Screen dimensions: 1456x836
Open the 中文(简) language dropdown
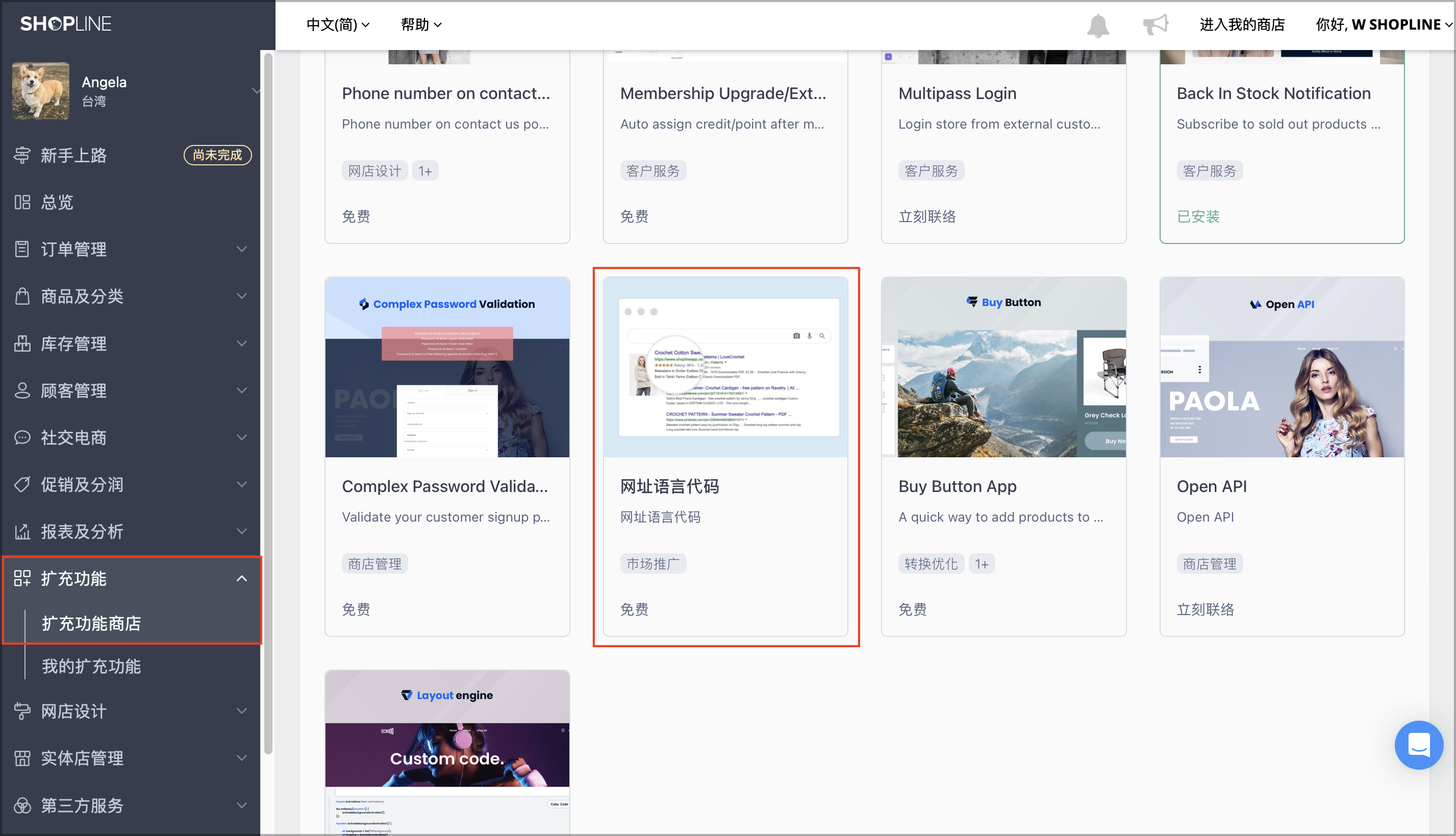click(338, 24)
